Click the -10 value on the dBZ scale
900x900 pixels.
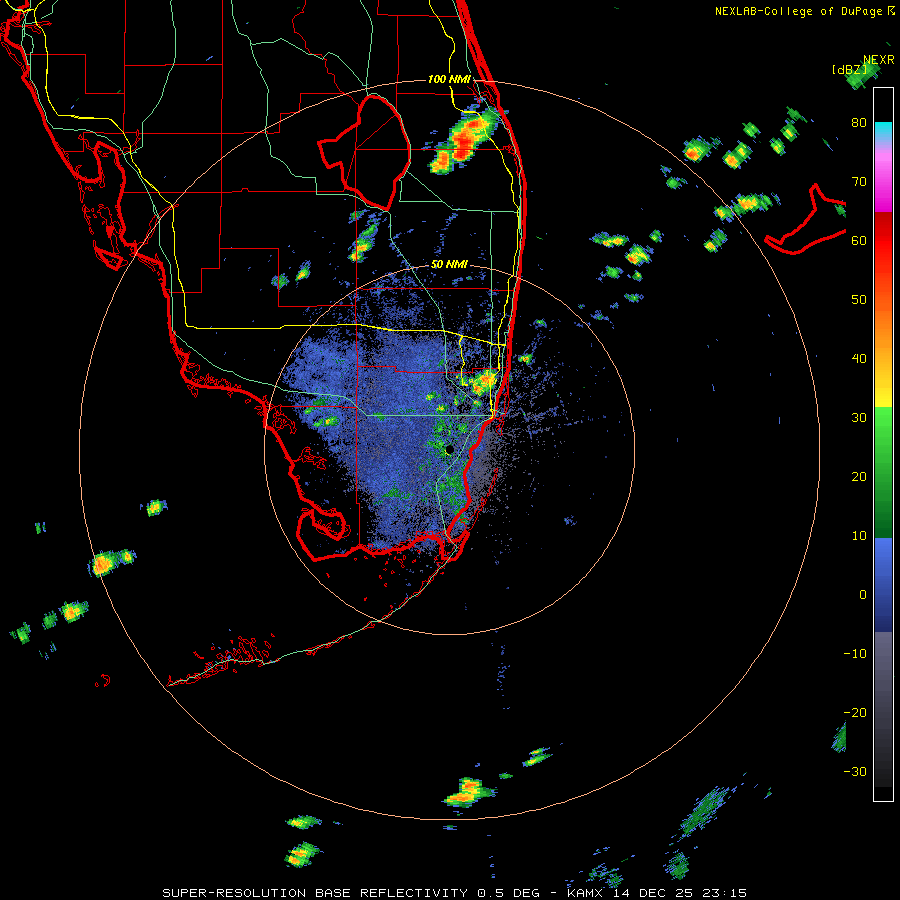tap(855, 654)
